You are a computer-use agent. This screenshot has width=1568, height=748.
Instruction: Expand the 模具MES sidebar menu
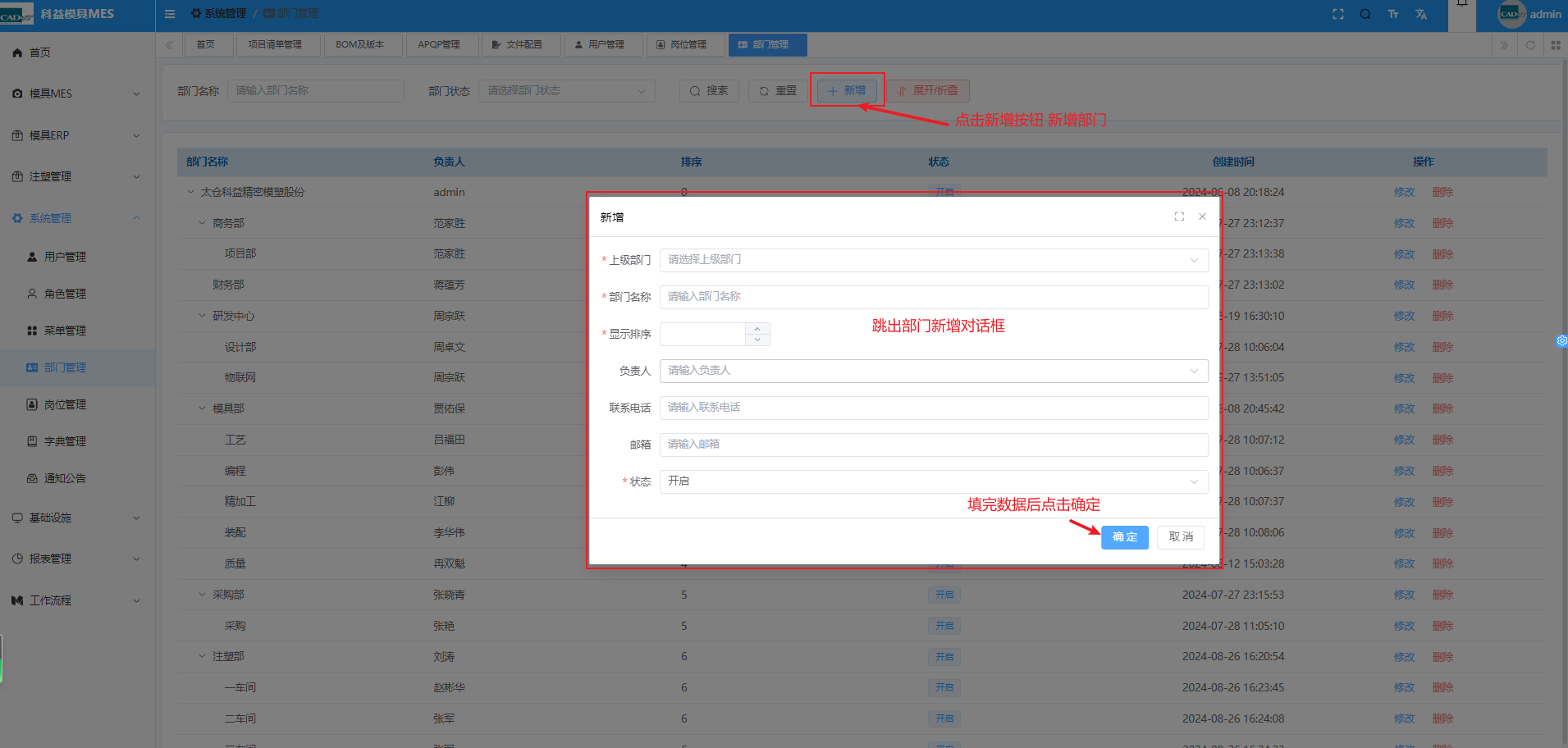(x=78, y=93)
